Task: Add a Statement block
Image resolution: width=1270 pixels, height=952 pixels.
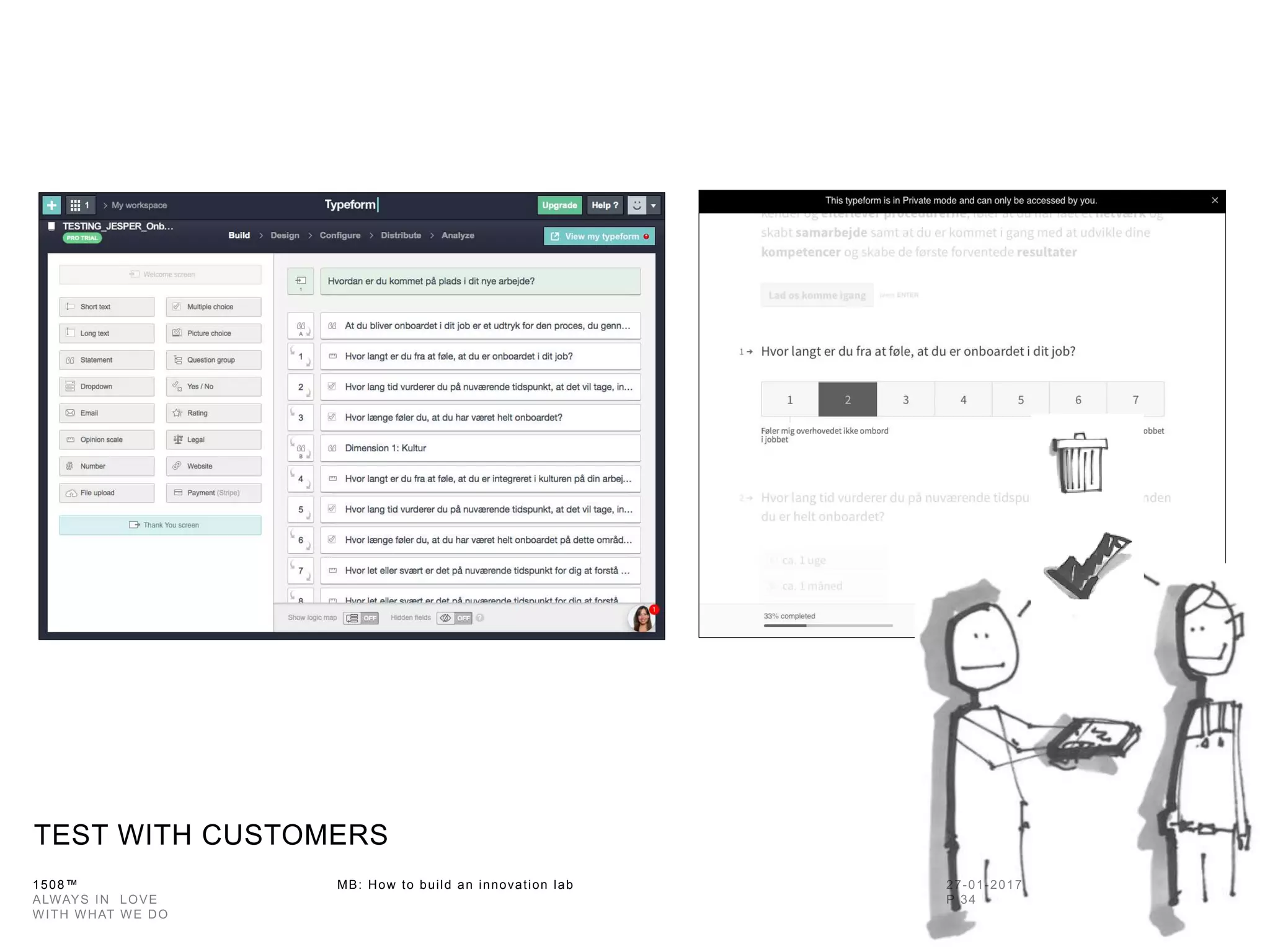Action: coord(107,360)
